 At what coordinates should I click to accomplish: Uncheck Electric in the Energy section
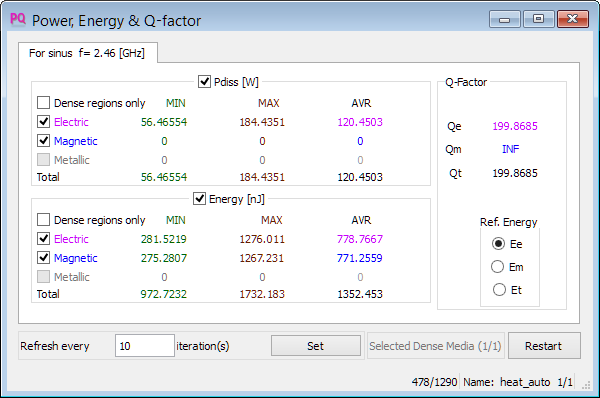43,239
